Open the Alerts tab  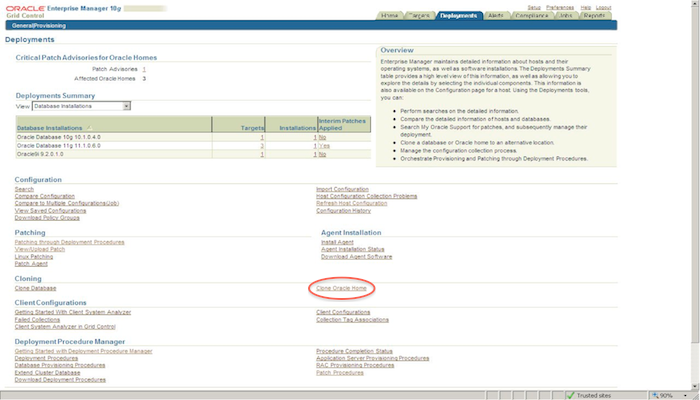tap(496, 16)
